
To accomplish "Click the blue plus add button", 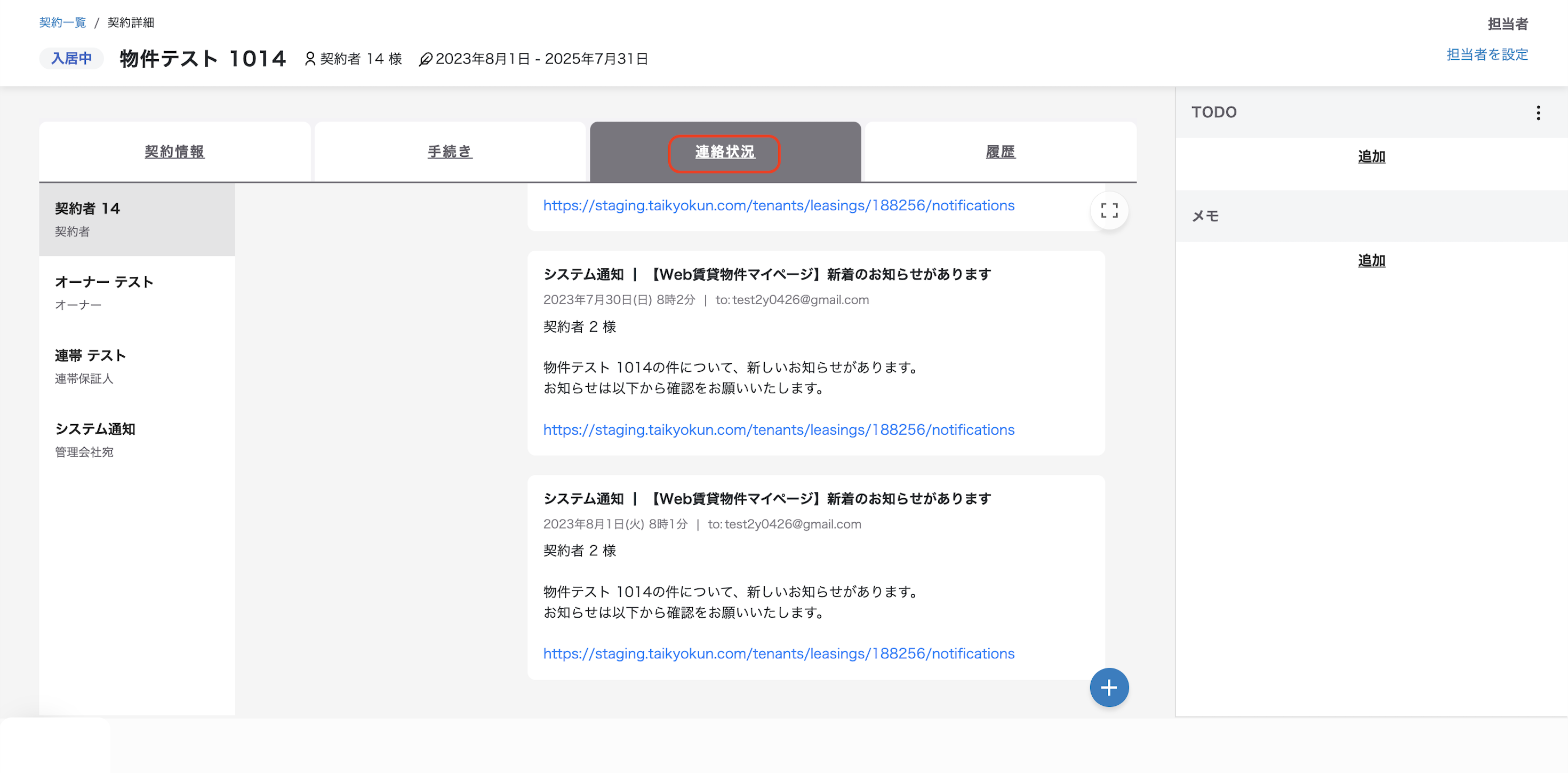I will tap(1109, 688).
